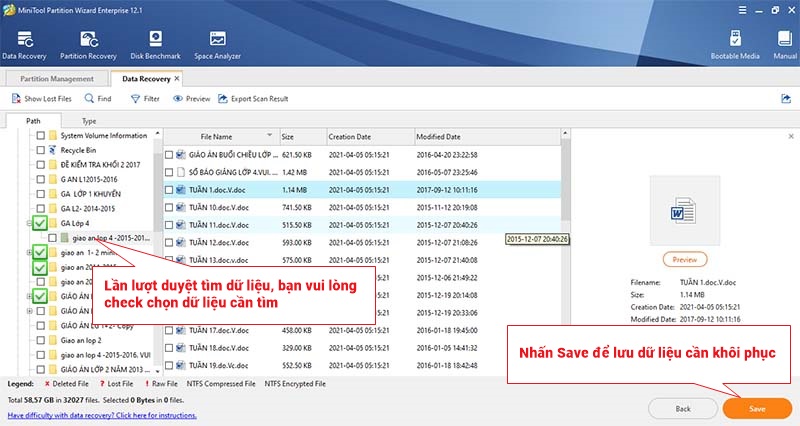Click folder icon of GA Lớp 4
The width and height of the screenshot is (800, 426).
53,223
